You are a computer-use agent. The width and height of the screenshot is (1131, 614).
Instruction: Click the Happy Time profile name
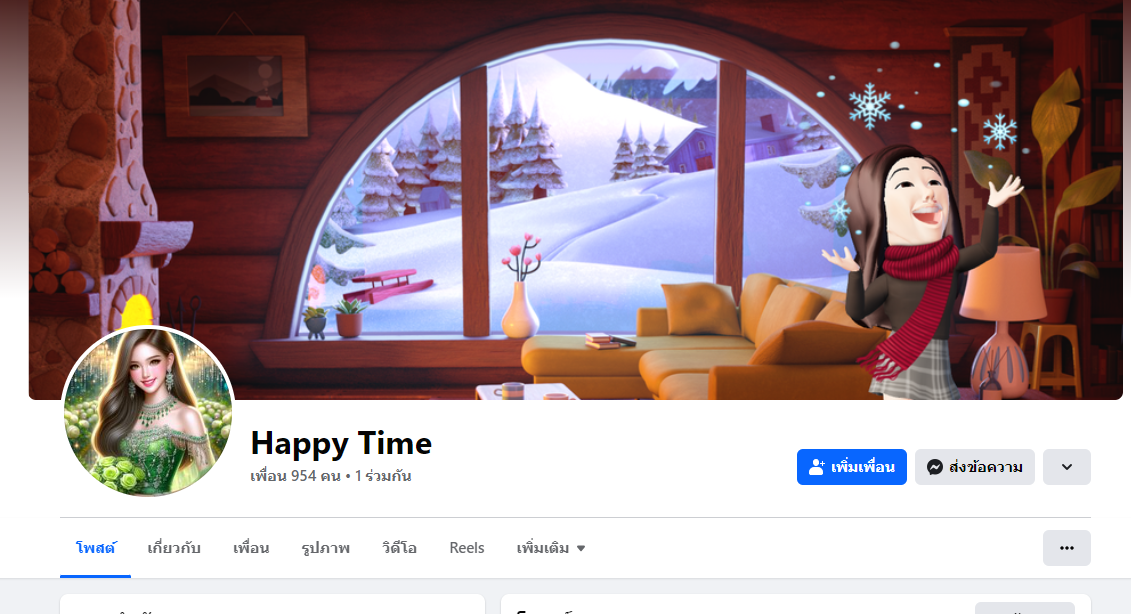(341, 443)
